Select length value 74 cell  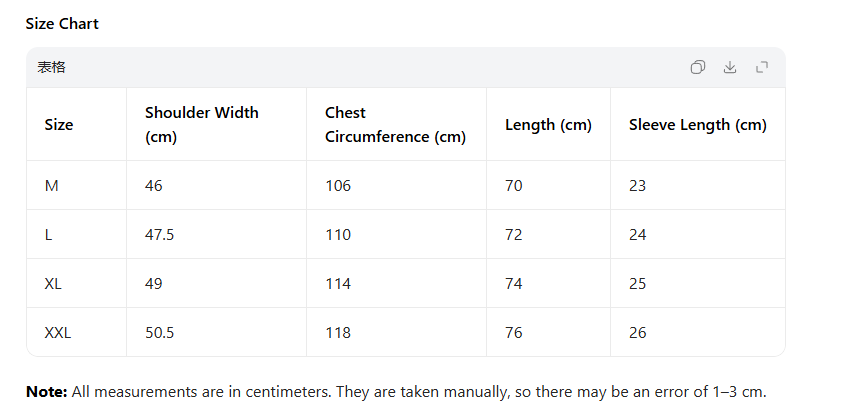pos(514,284)
